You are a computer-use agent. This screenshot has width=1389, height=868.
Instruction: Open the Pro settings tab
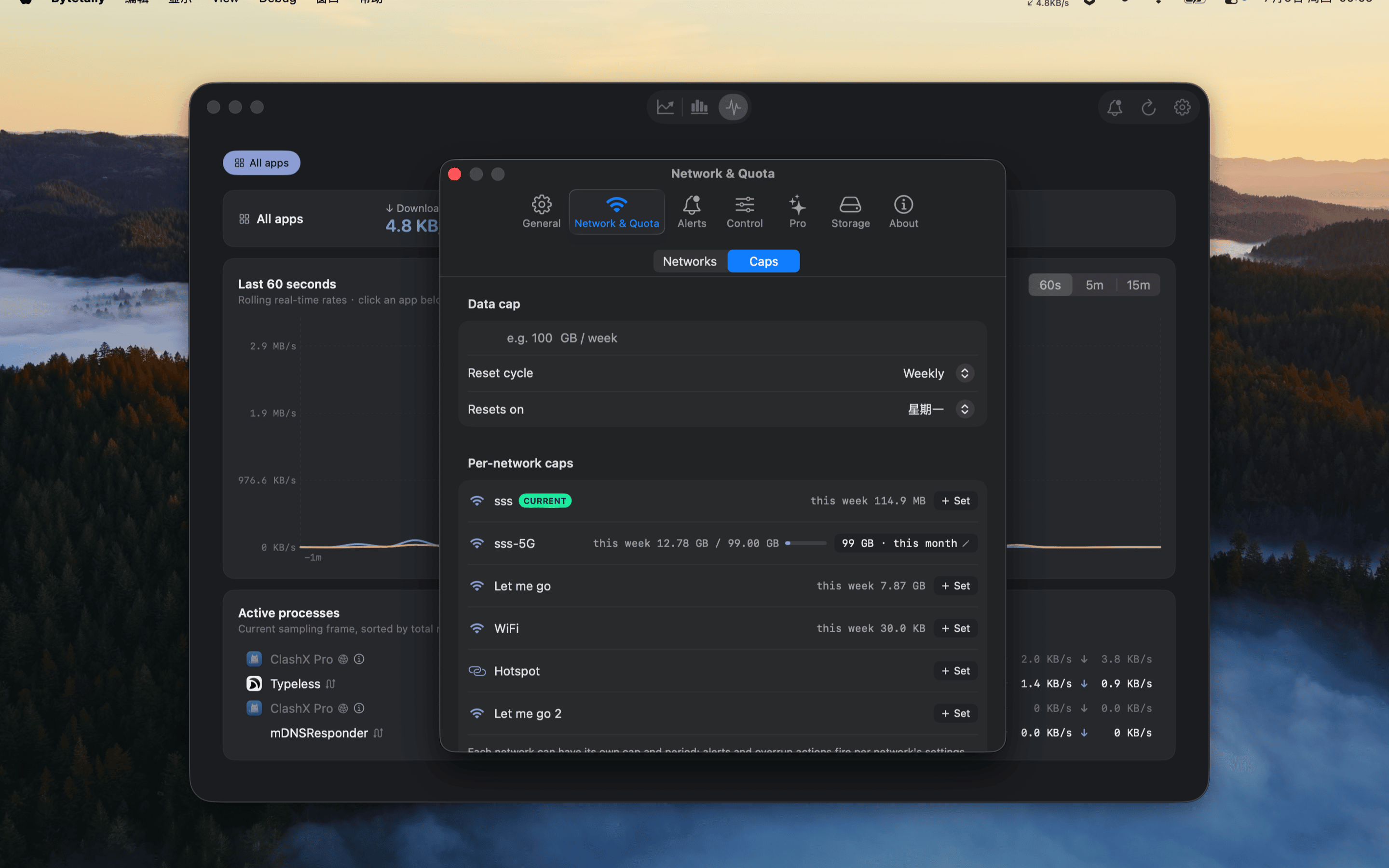797,211
